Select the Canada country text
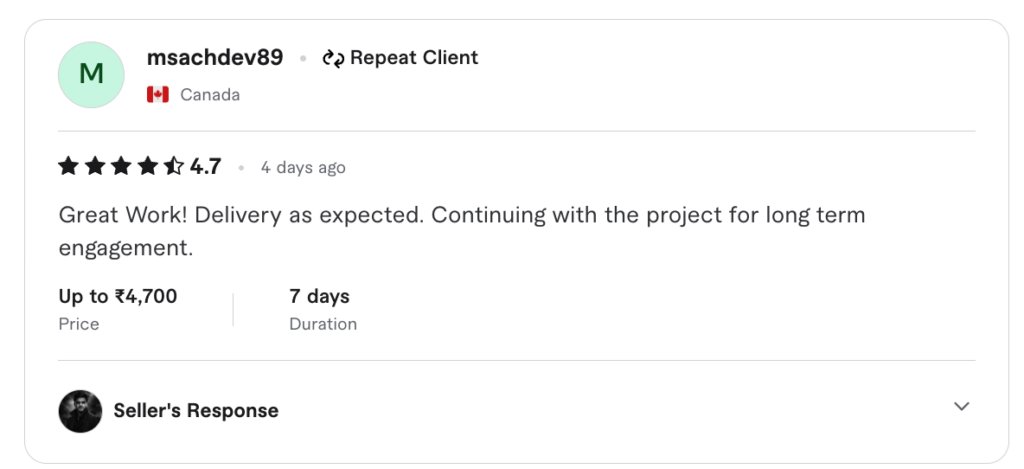This screenshot has height=469, width=1024. 210,95
